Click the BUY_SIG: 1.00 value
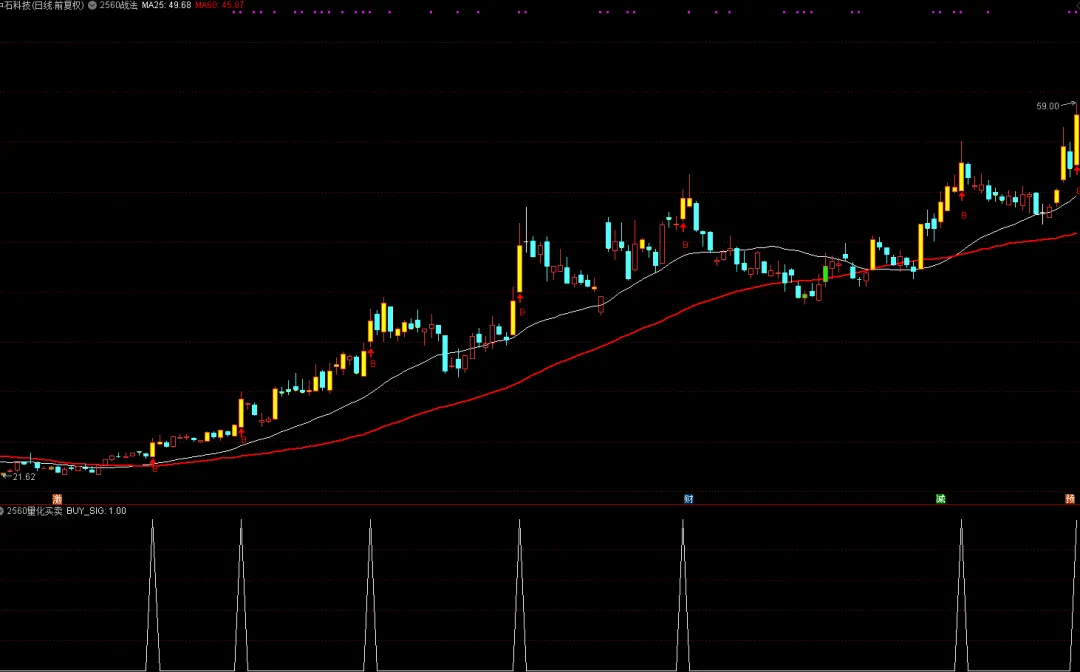 pos(96,511)
